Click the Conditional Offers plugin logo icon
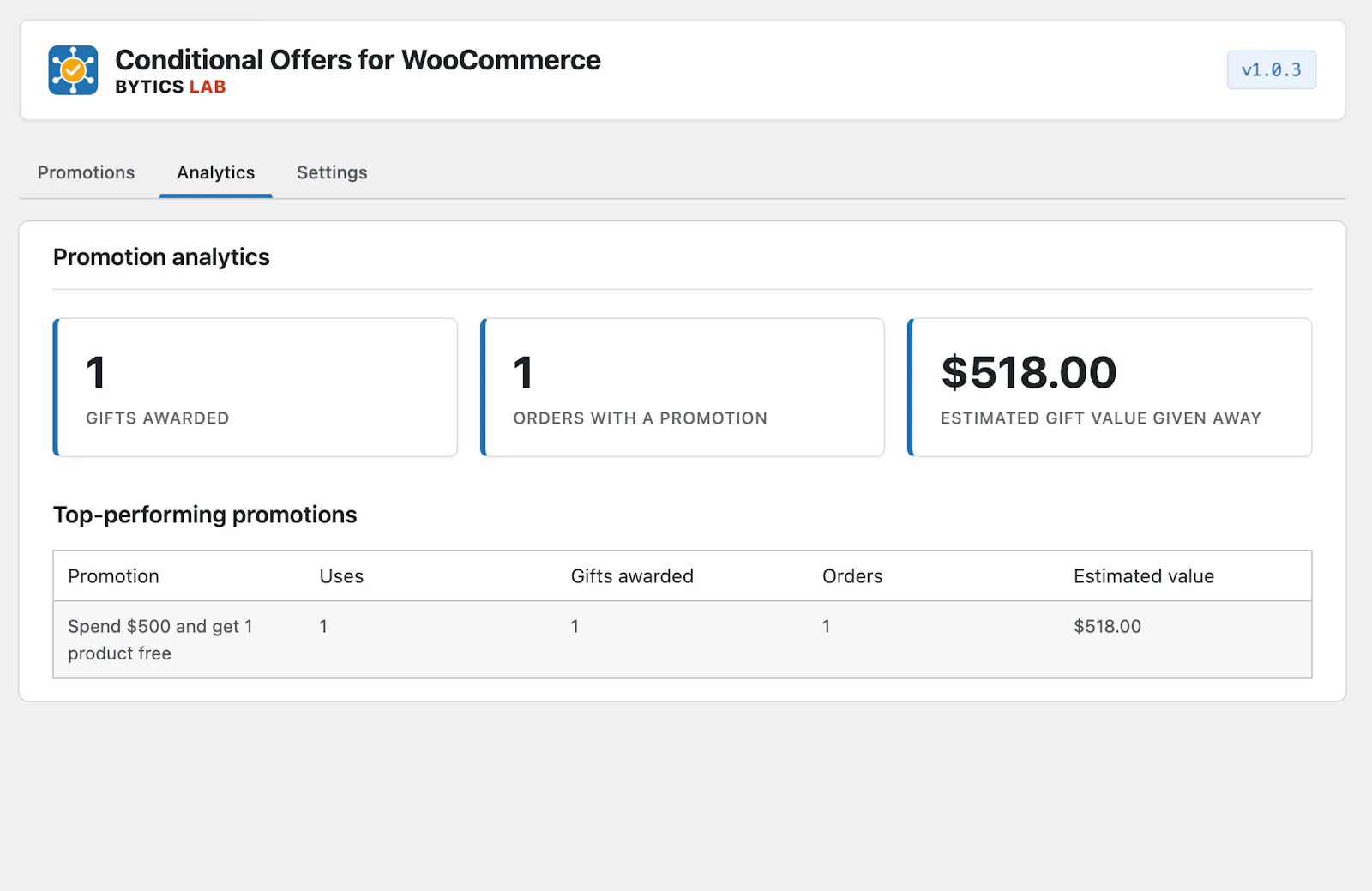The width and height of the screenshot is (1372, 891). [x=73, y=70]
